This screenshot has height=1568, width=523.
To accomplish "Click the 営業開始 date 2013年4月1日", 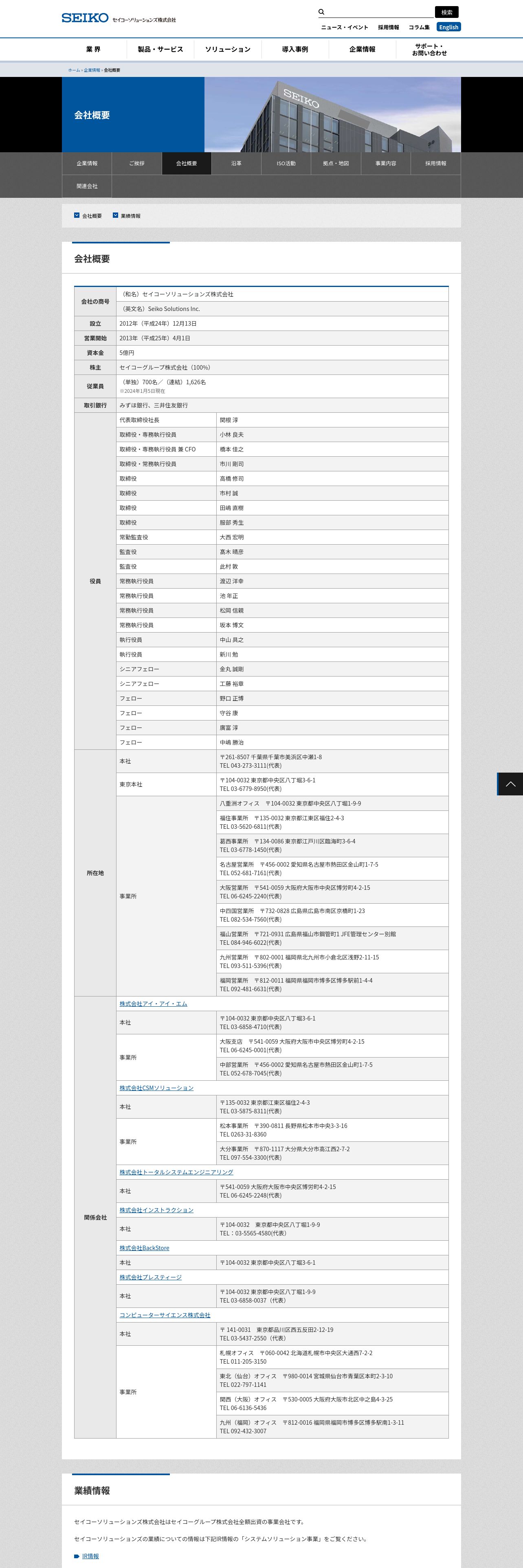I will tap(155, 338).
